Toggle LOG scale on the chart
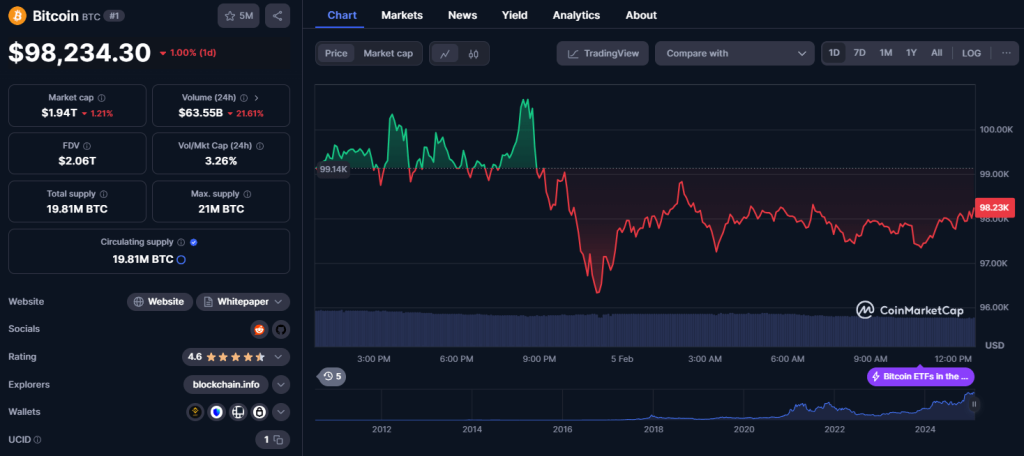The image size is (1024, 456). point(971,53)
